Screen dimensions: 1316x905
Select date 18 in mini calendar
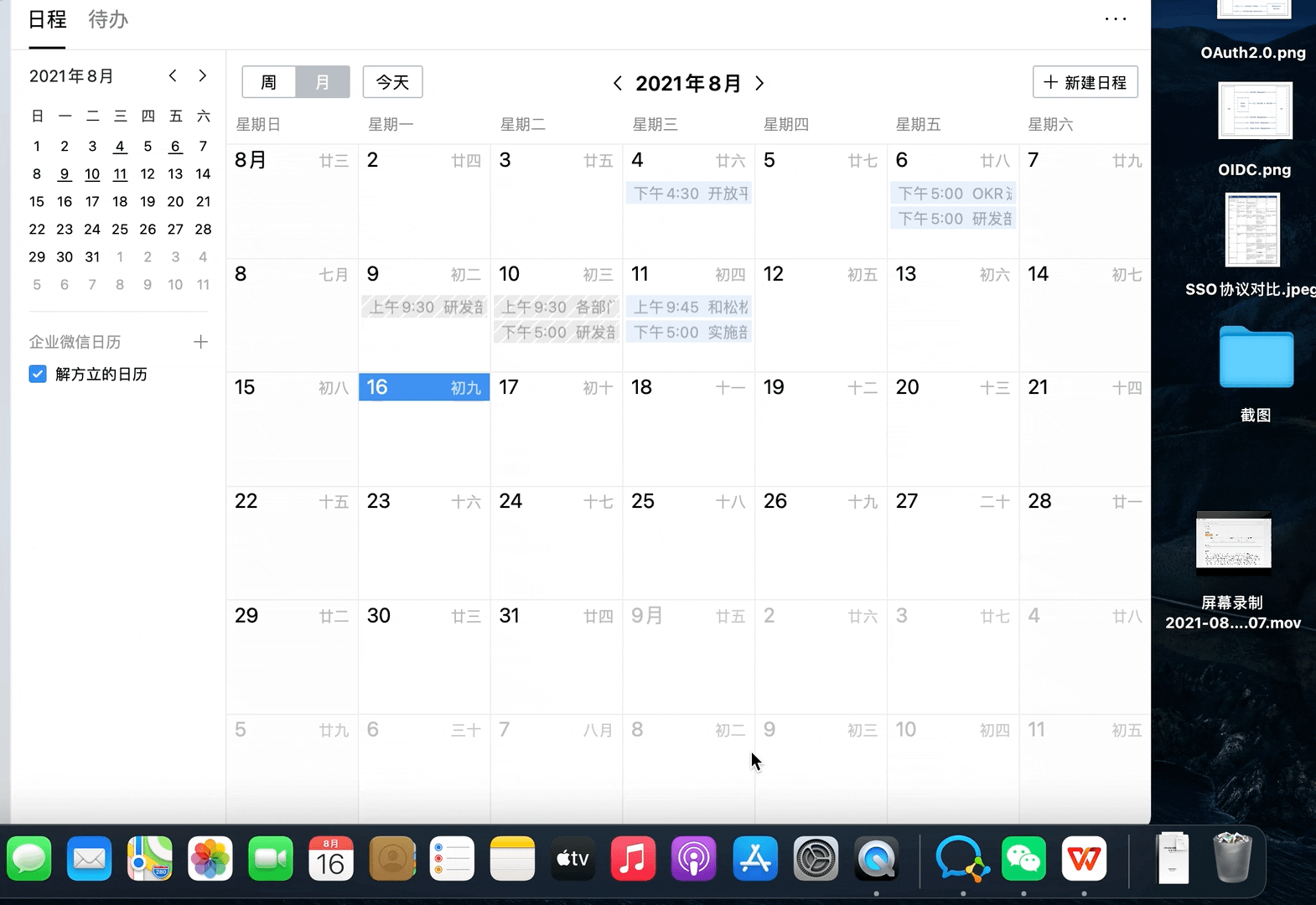coord(120,201)
